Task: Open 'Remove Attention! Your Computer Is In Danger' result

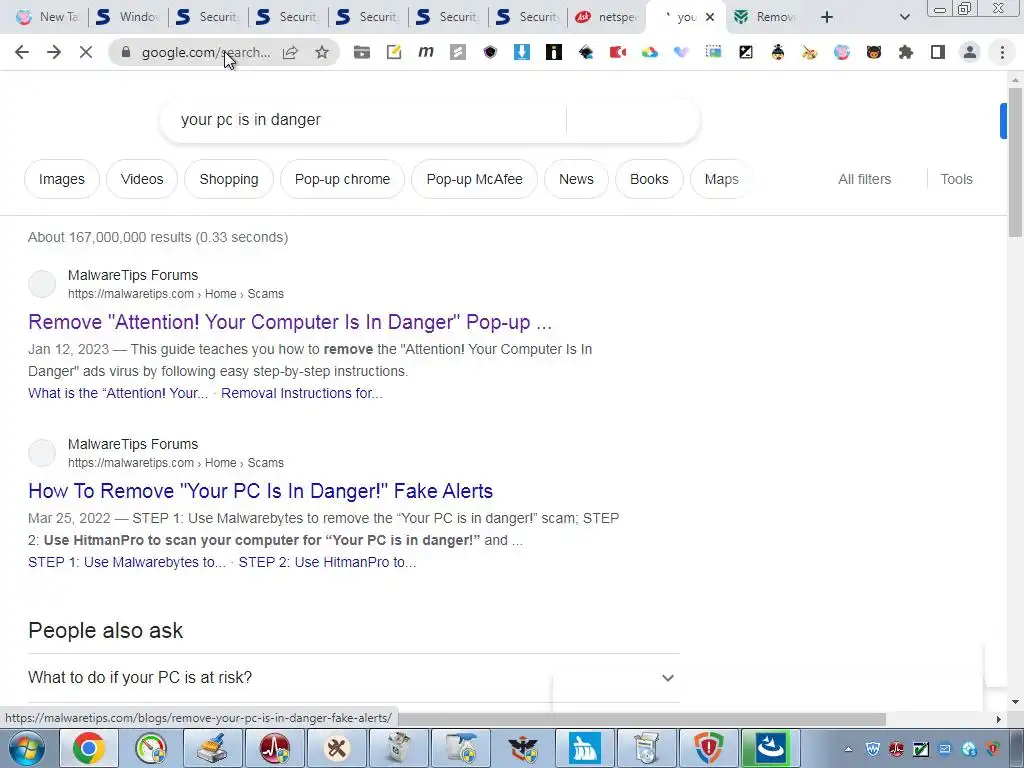Action: [290, 322]
